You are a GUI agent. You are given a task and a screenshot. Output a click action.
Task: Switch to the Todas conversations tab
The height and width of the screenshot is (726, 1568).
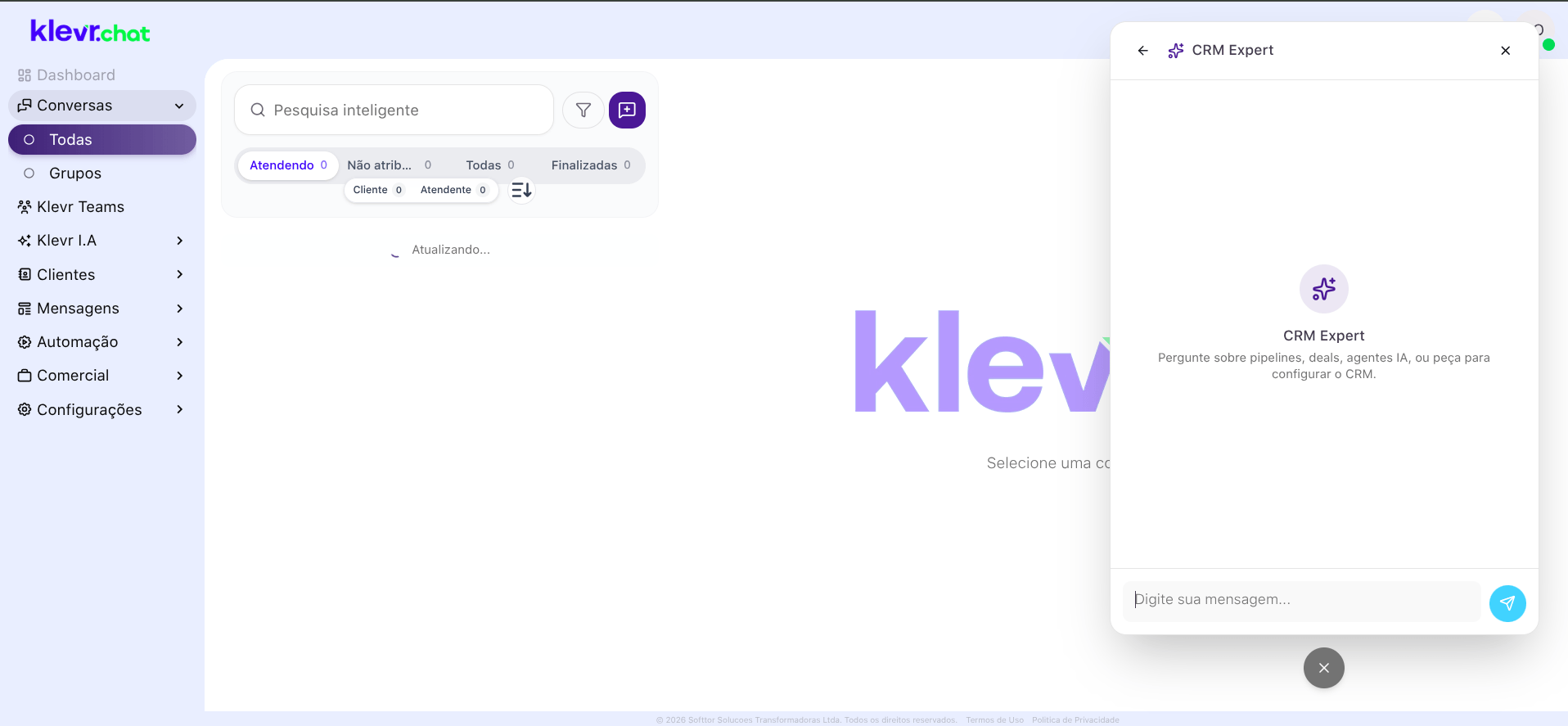click(490, 165)
